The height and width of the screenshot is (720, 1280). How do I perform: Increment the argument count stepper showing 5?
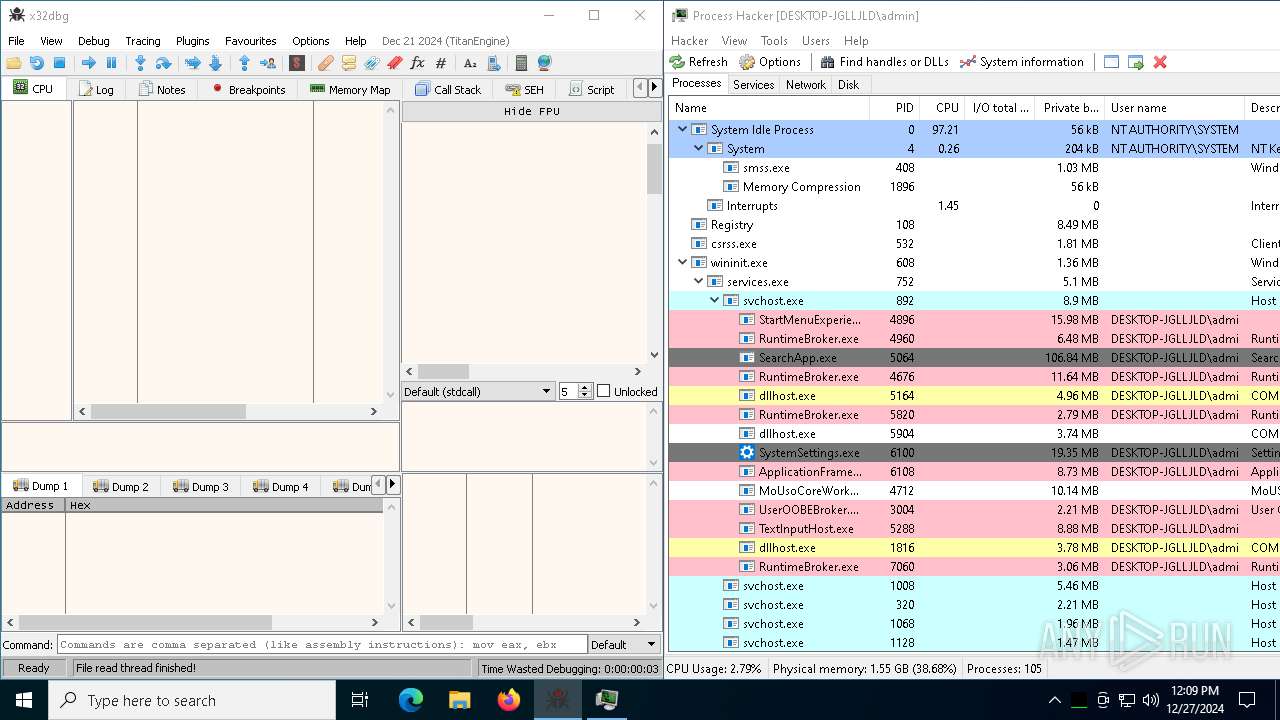click(x=586, y=387)
